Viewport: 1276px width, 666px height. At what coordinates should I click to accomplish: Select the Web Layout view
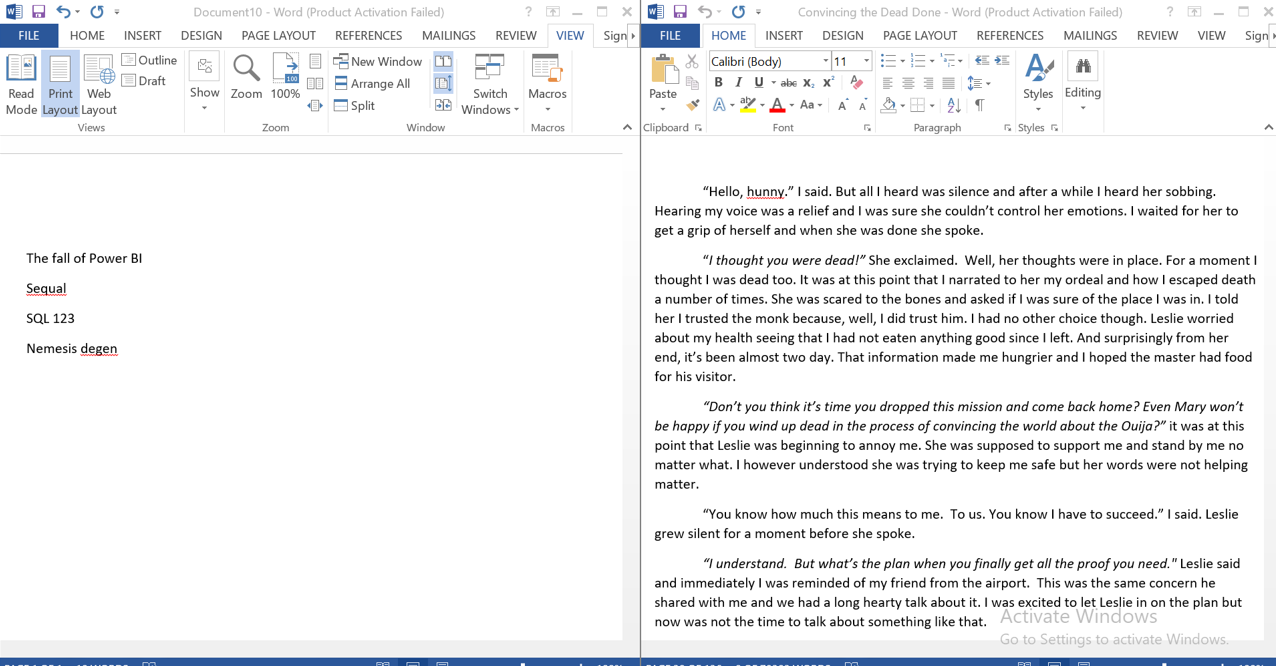coord(98,84)
